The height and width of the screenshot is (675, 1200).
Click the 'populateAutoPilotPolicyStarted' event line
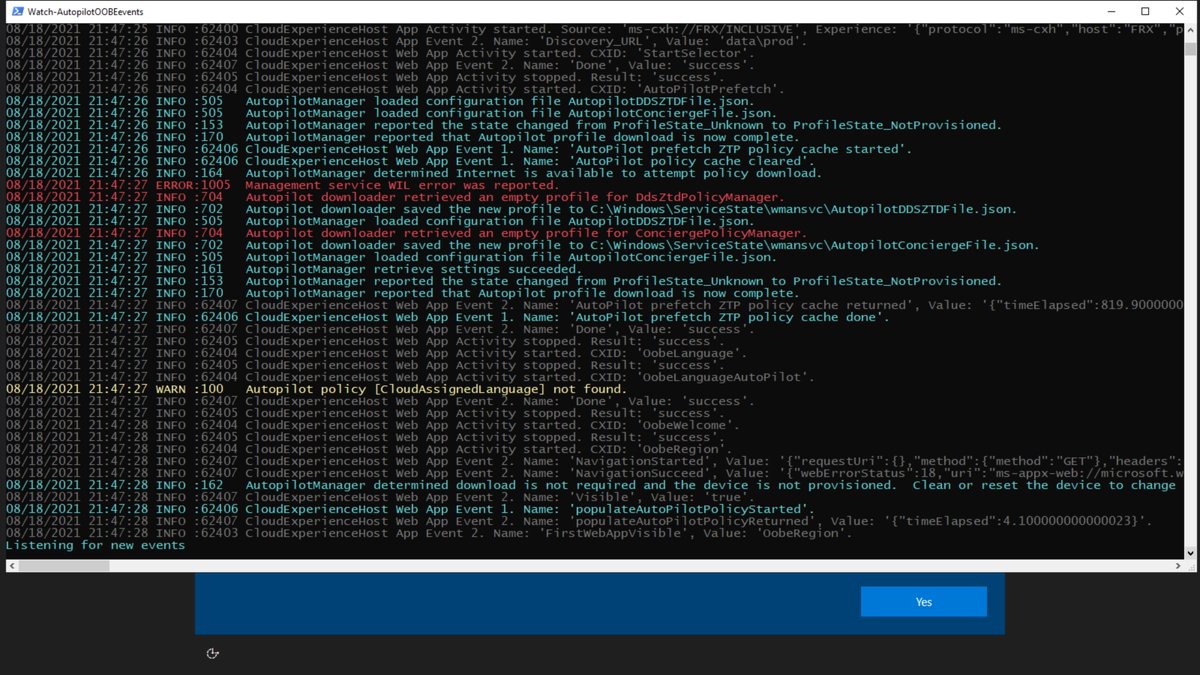[409, 509]
